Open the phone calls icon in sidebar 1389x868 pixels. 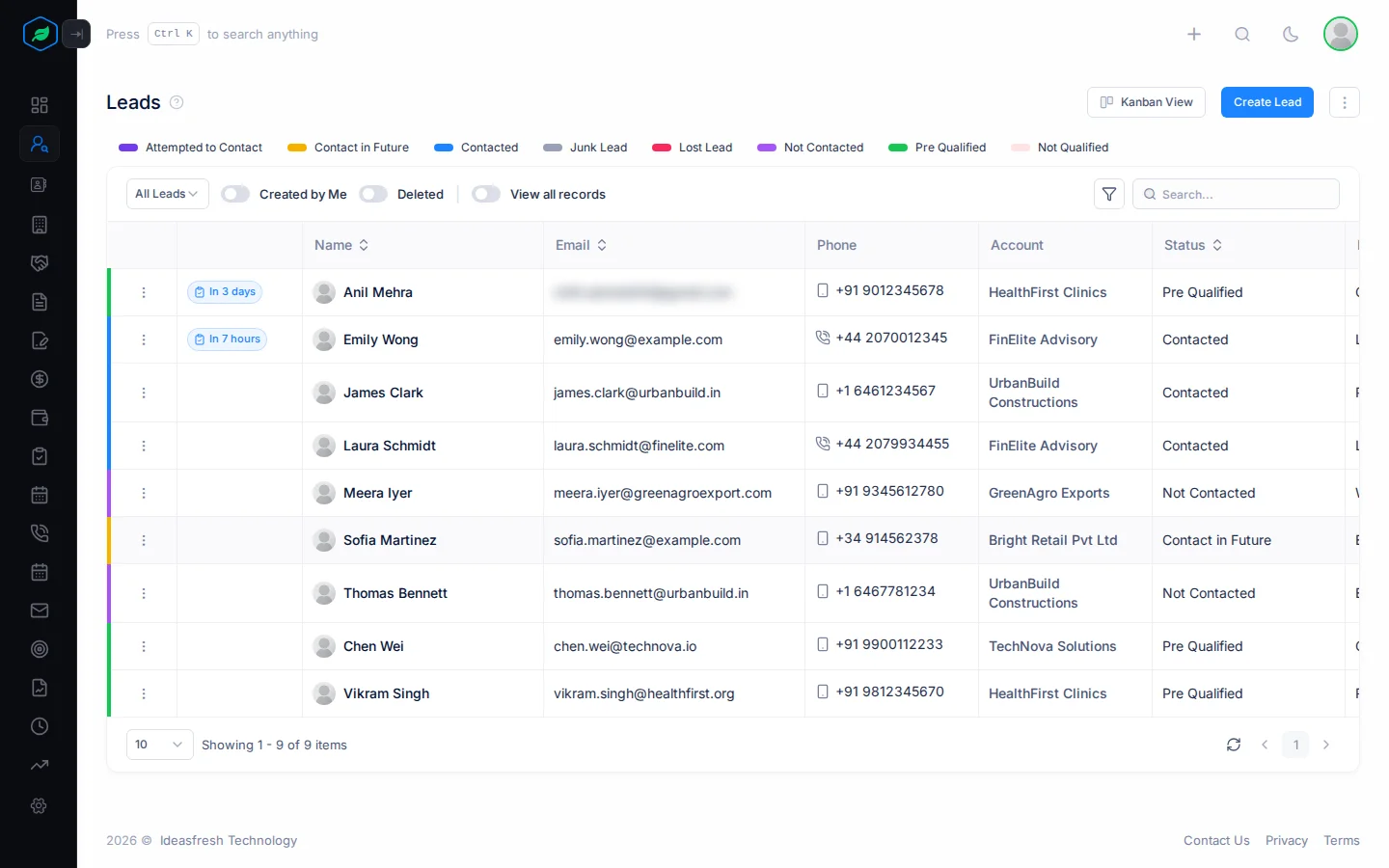[40, 533]
